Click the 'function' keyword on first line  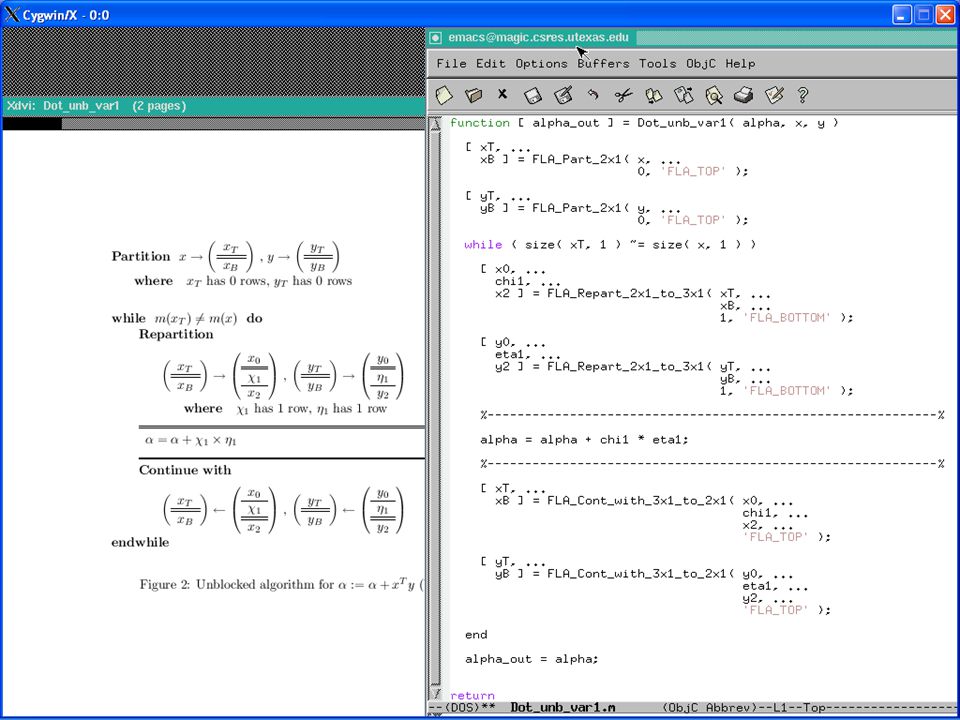[x=479, y=122]
